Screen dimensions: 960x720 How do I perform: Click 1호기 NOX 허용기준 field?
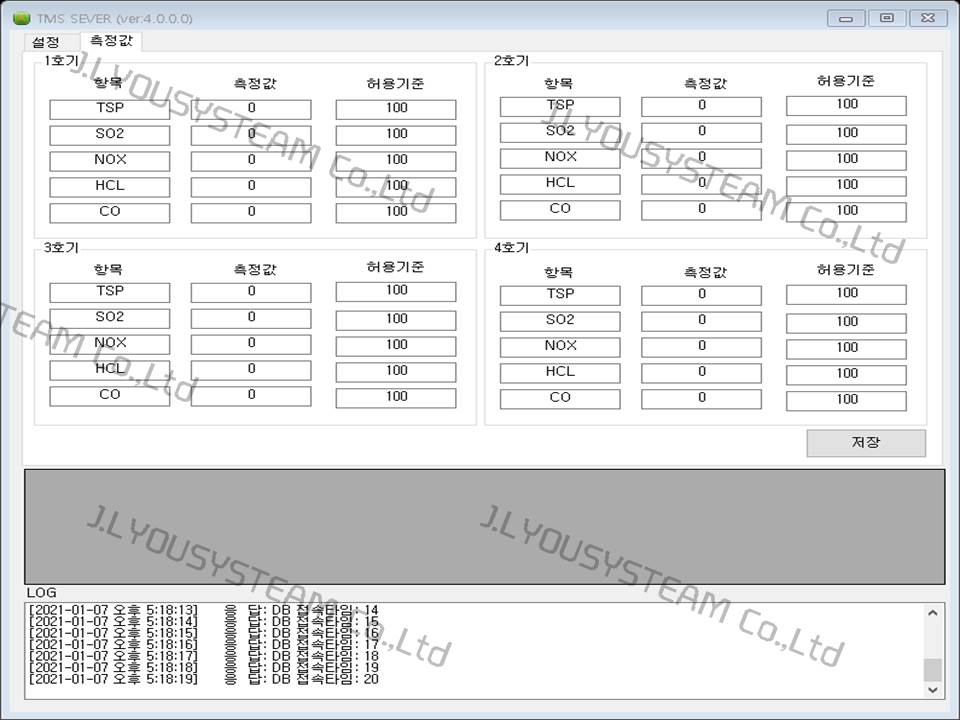pyautogui.click(x=396, y=161)
